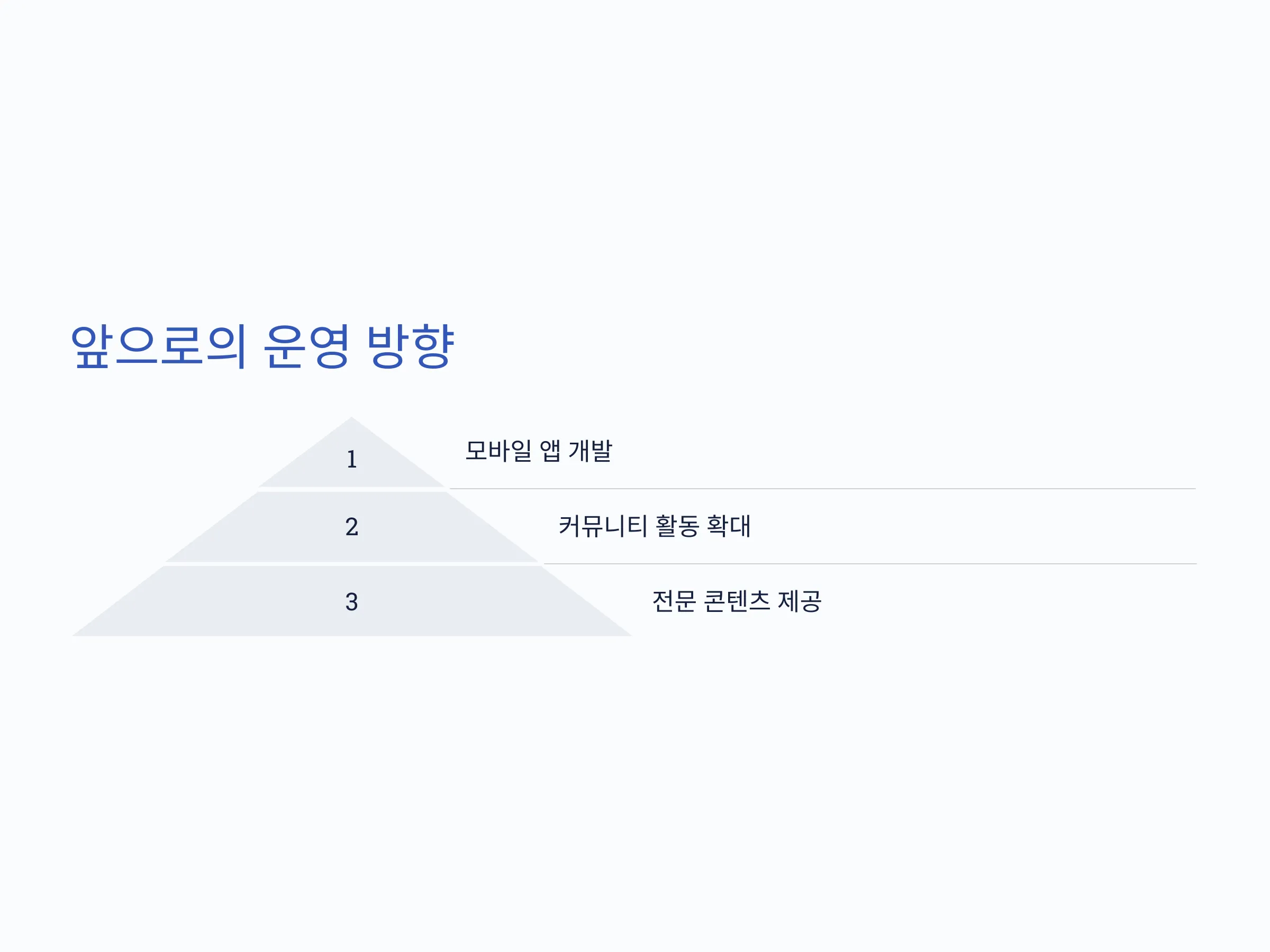Click the word 전문 in the third label

(x=675, y=601)
